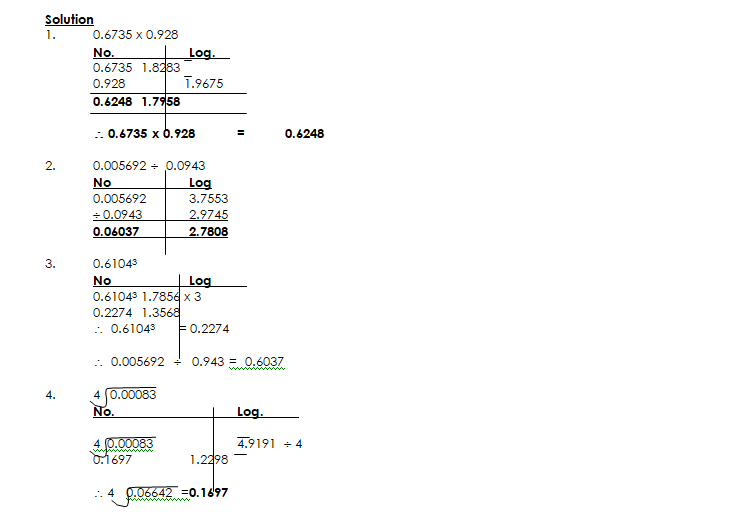Click the bold 2.7808 log result

[x=208, y=232]
